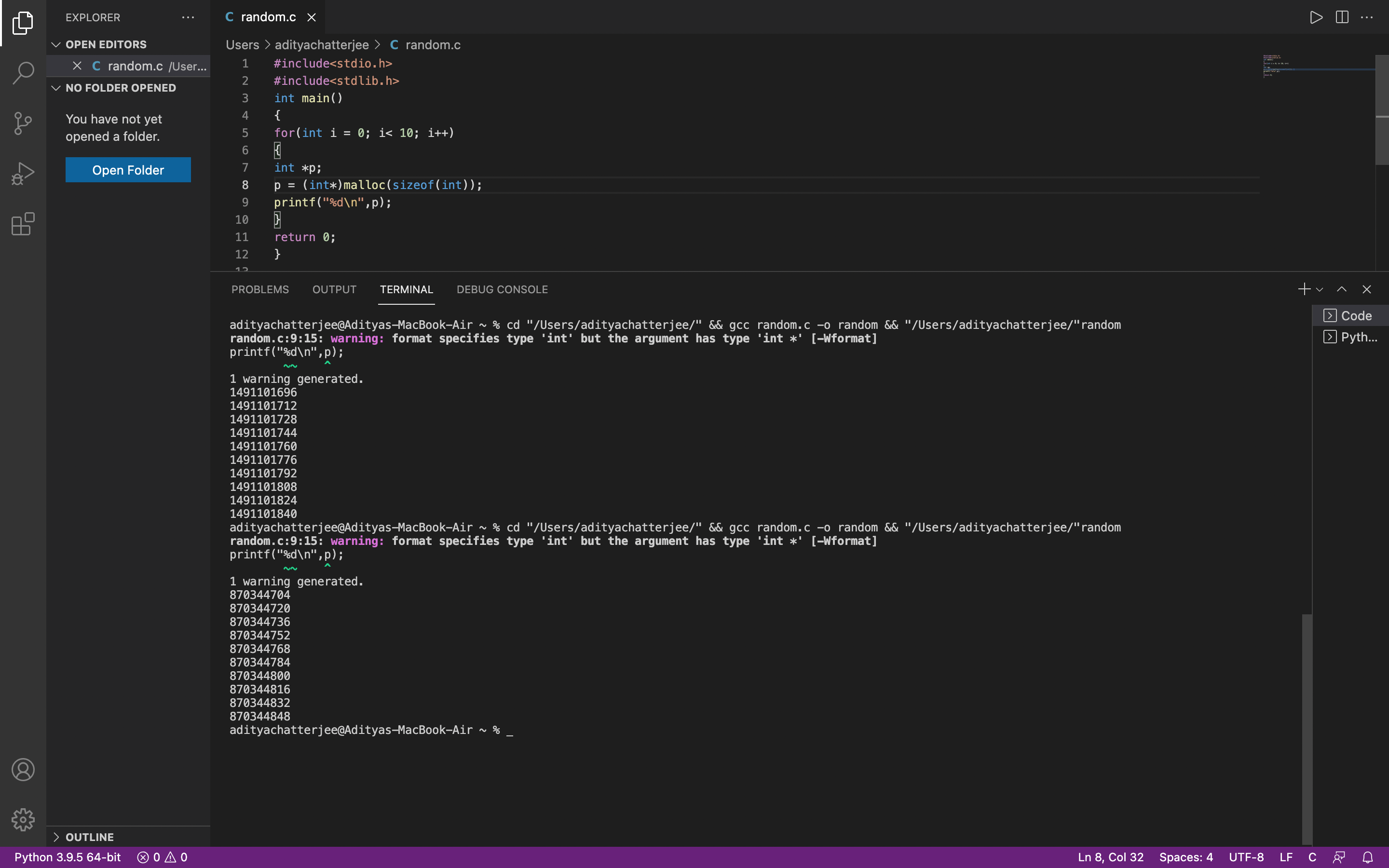Split the editor to the right
Viewport: 1389px width, 868px height.
tap(1342, 17)
